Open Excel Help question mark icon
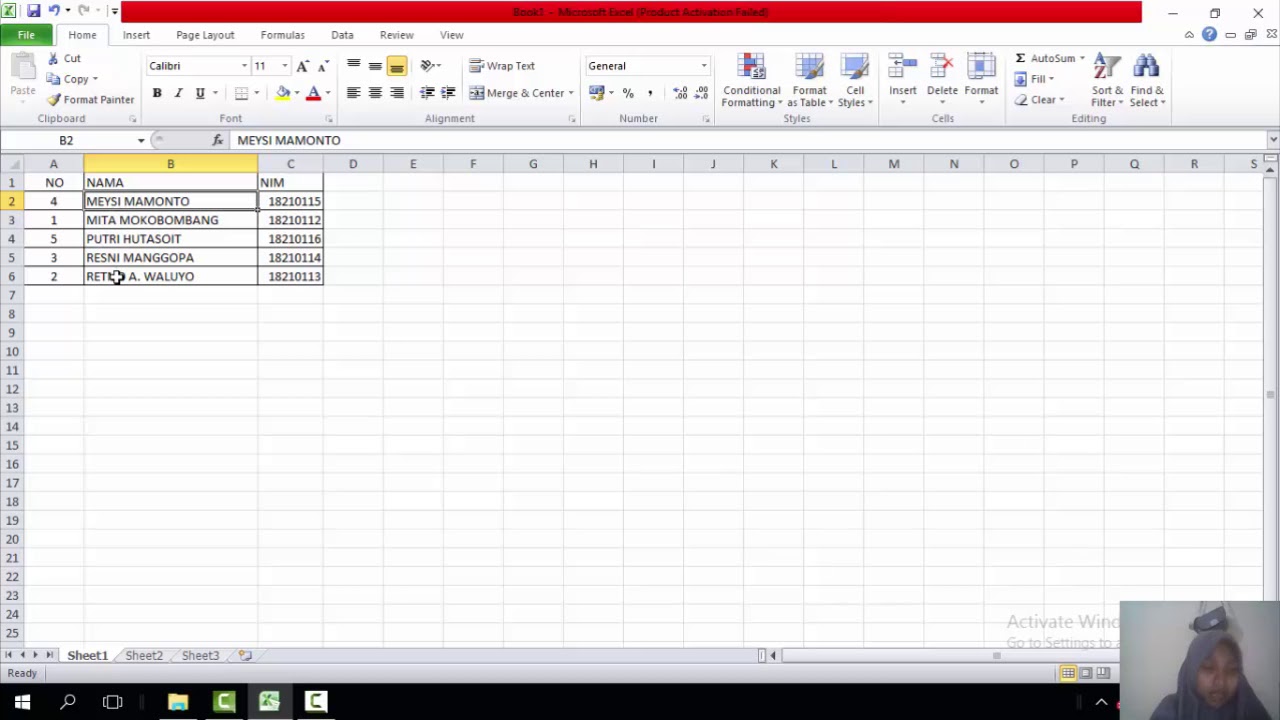 coord(1209,35)
